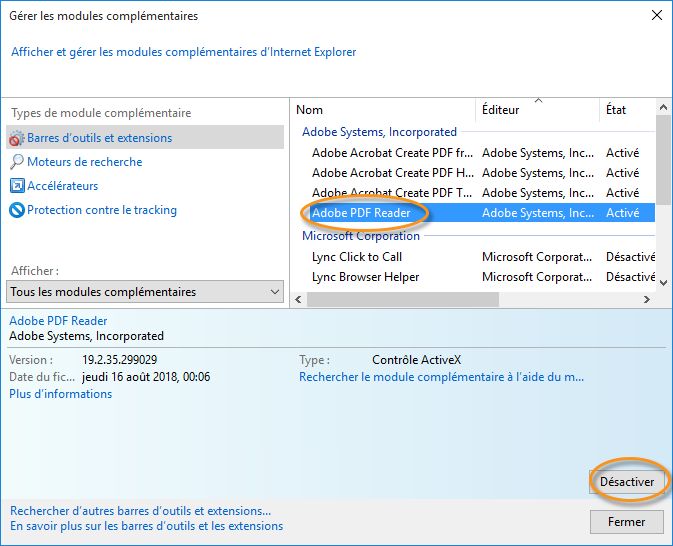Open En savoir plus link
The height and width of the screenshot is (546, 673).
click(x=146, y=526)
